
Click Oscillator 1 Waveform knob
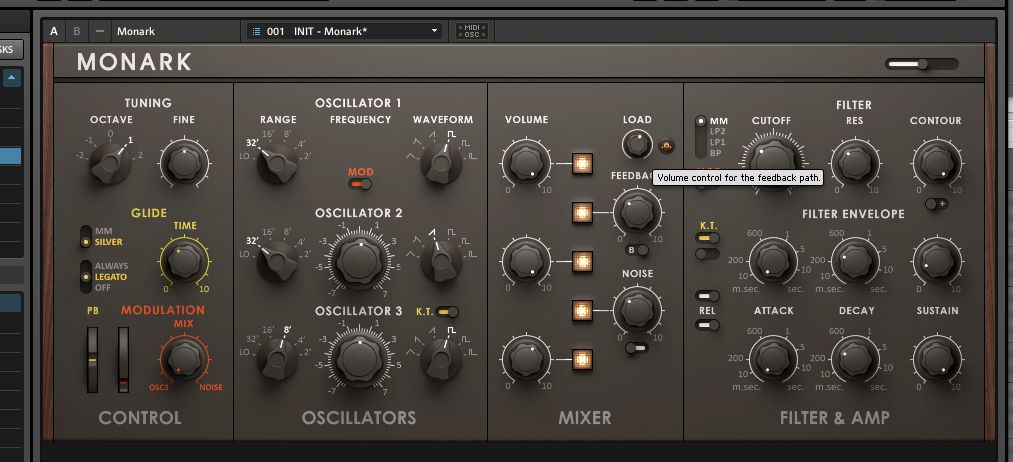[442, 163]
